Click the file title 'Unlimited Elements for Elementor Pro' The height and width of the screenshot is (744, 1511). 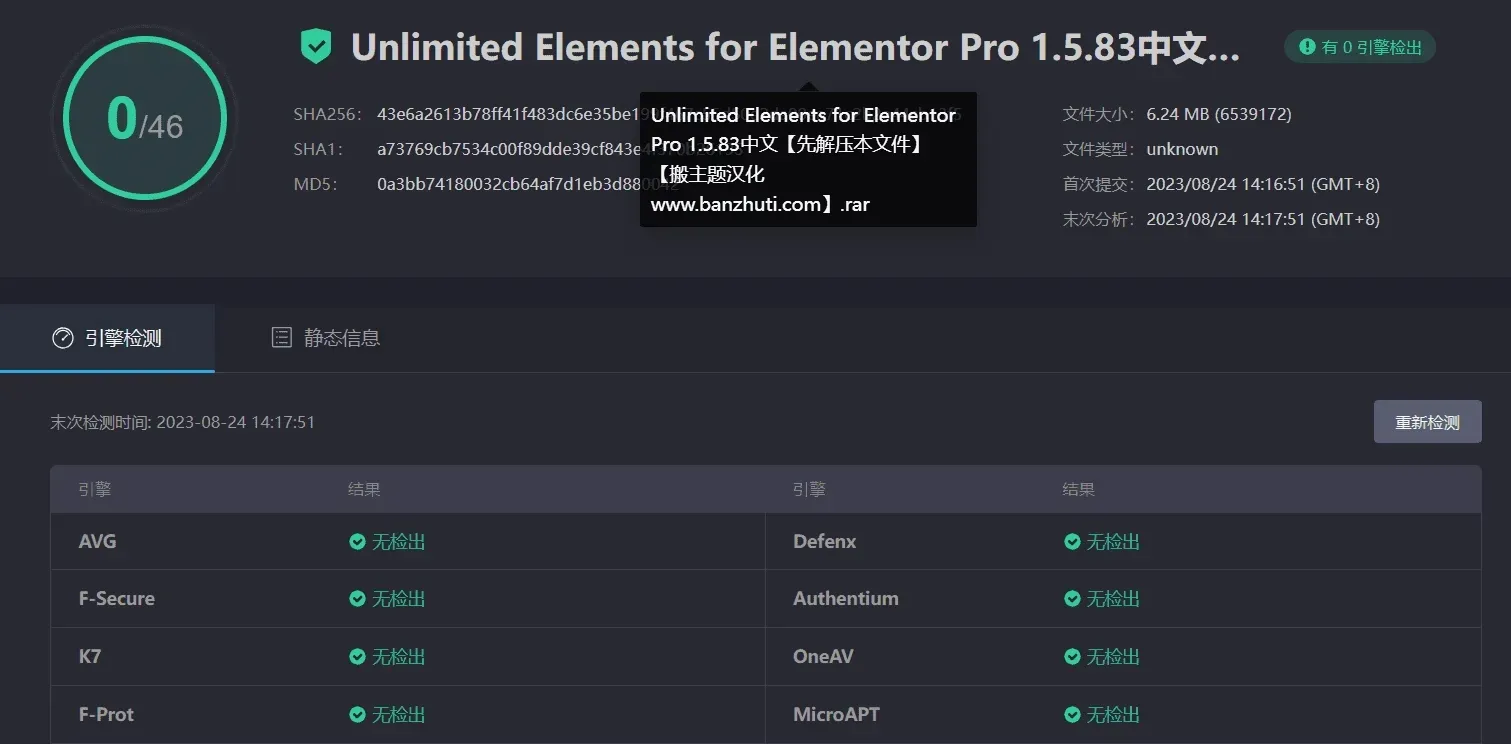(795, 47)
